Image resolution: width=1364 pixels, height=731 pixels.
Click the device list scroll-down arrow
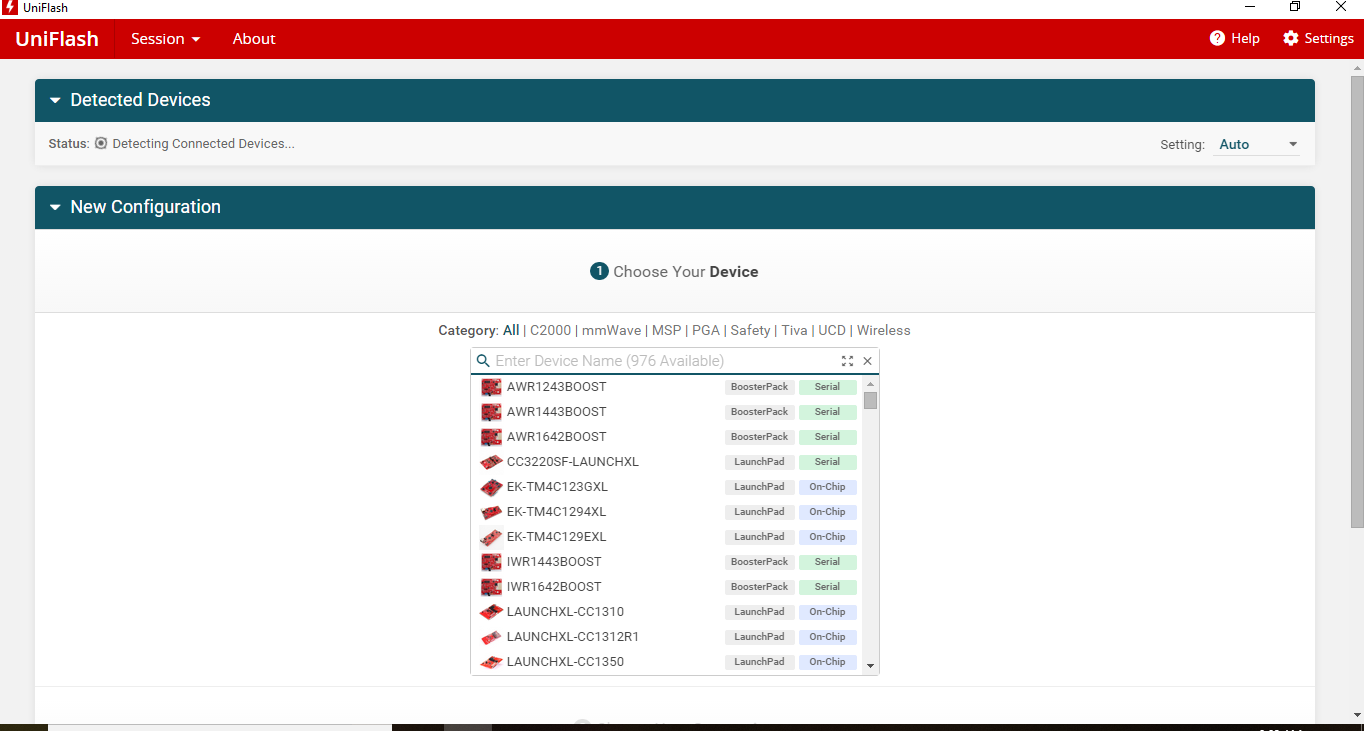click(870, 665)
